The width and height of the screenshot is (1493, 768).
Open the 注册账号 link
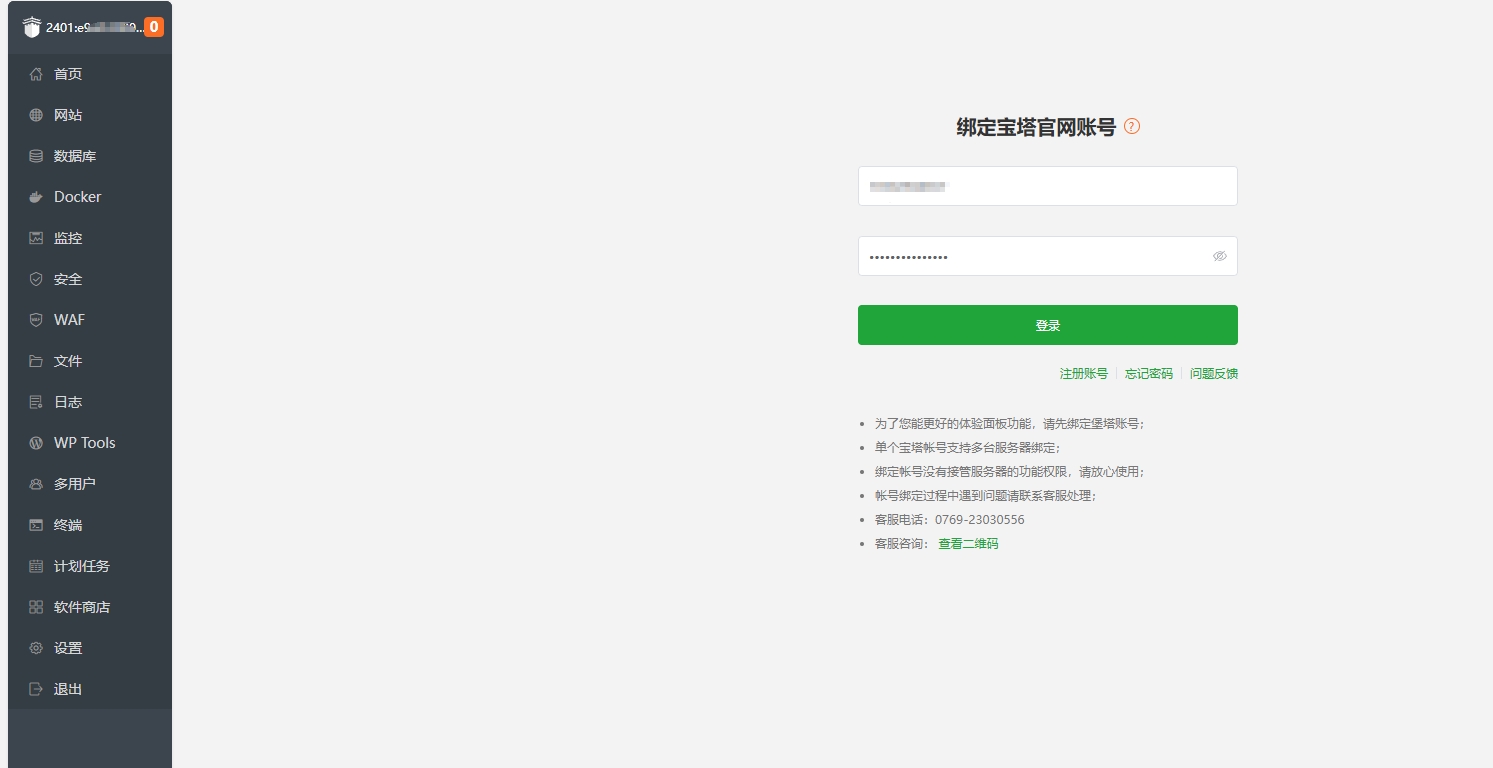(1084, 373)
